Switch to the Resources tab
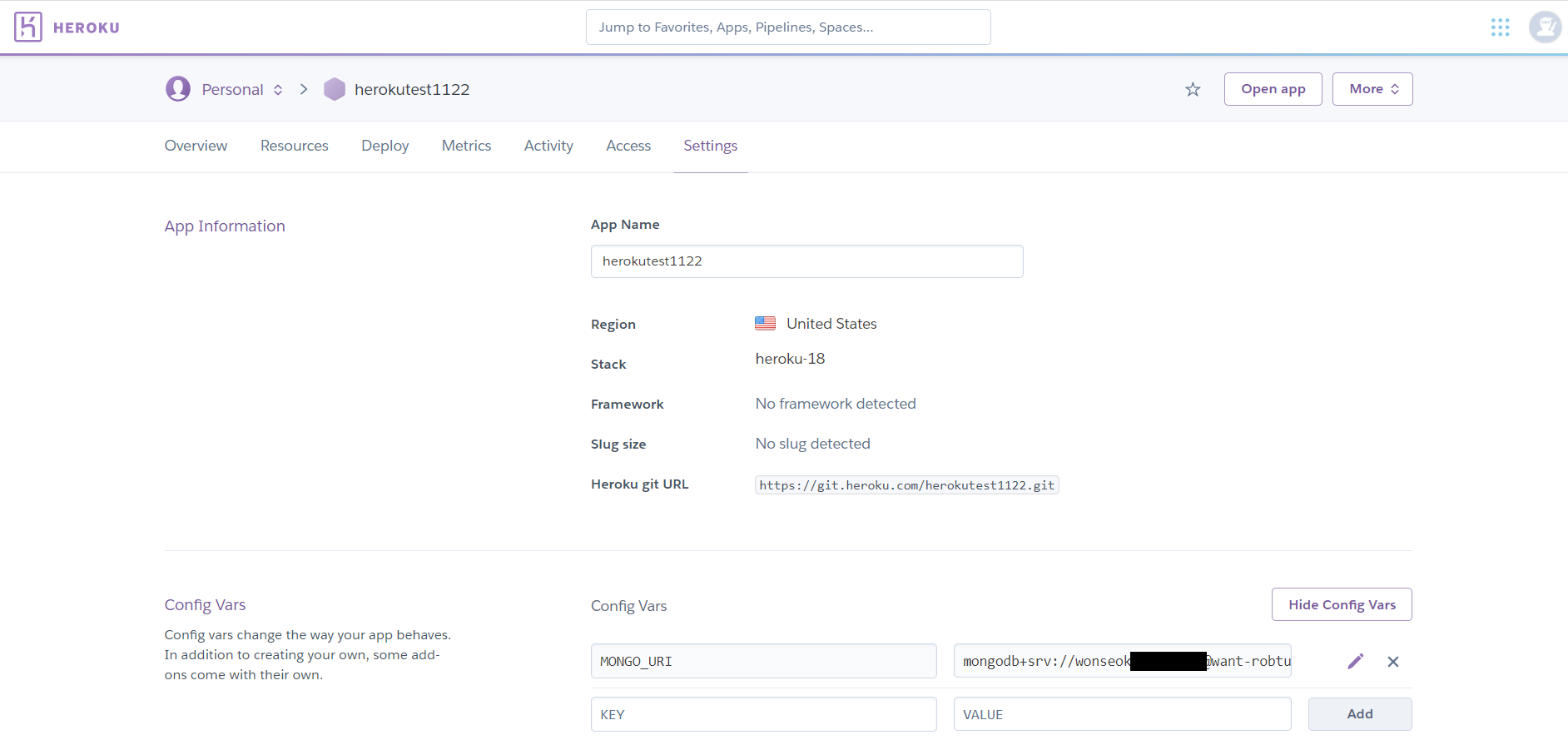This screenshot has height=740, width=1568. coord(295,146)
